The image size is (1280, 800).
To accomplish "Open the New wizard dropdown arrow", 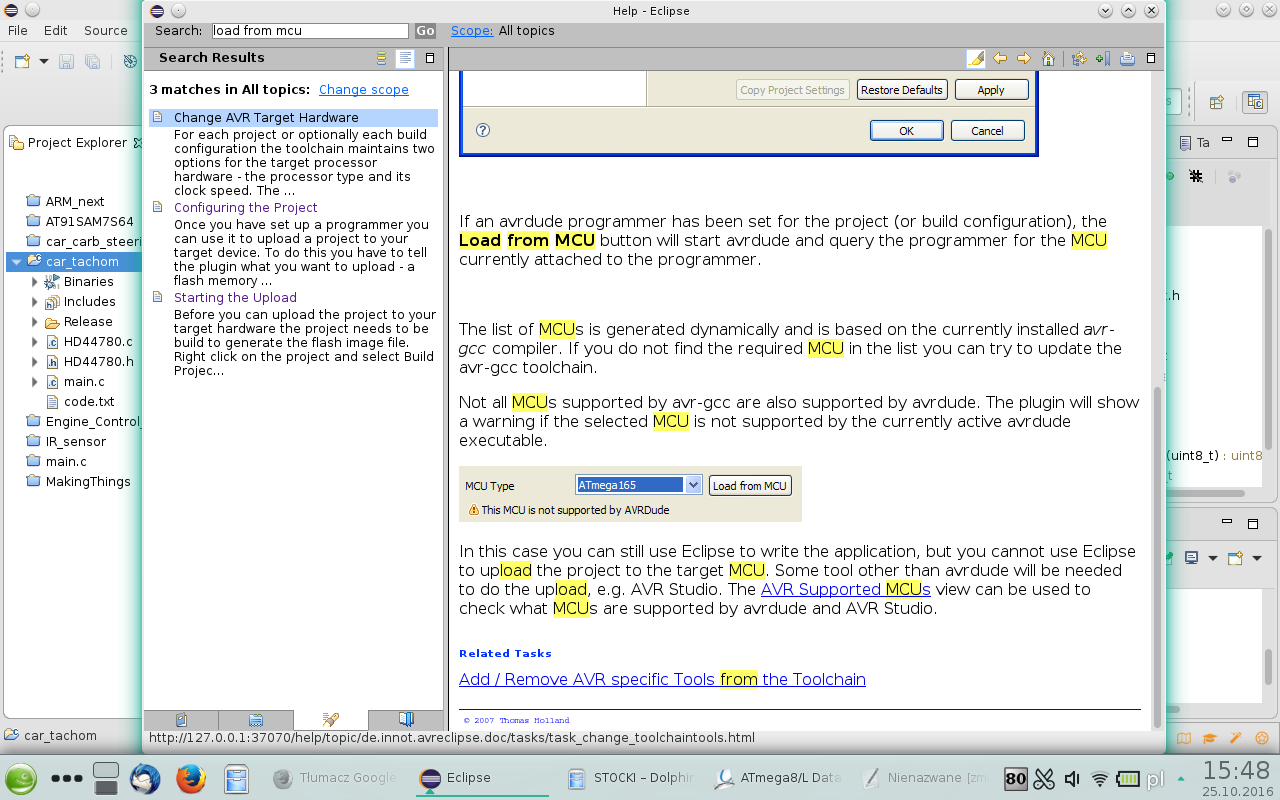I will [x=43, y=62].
